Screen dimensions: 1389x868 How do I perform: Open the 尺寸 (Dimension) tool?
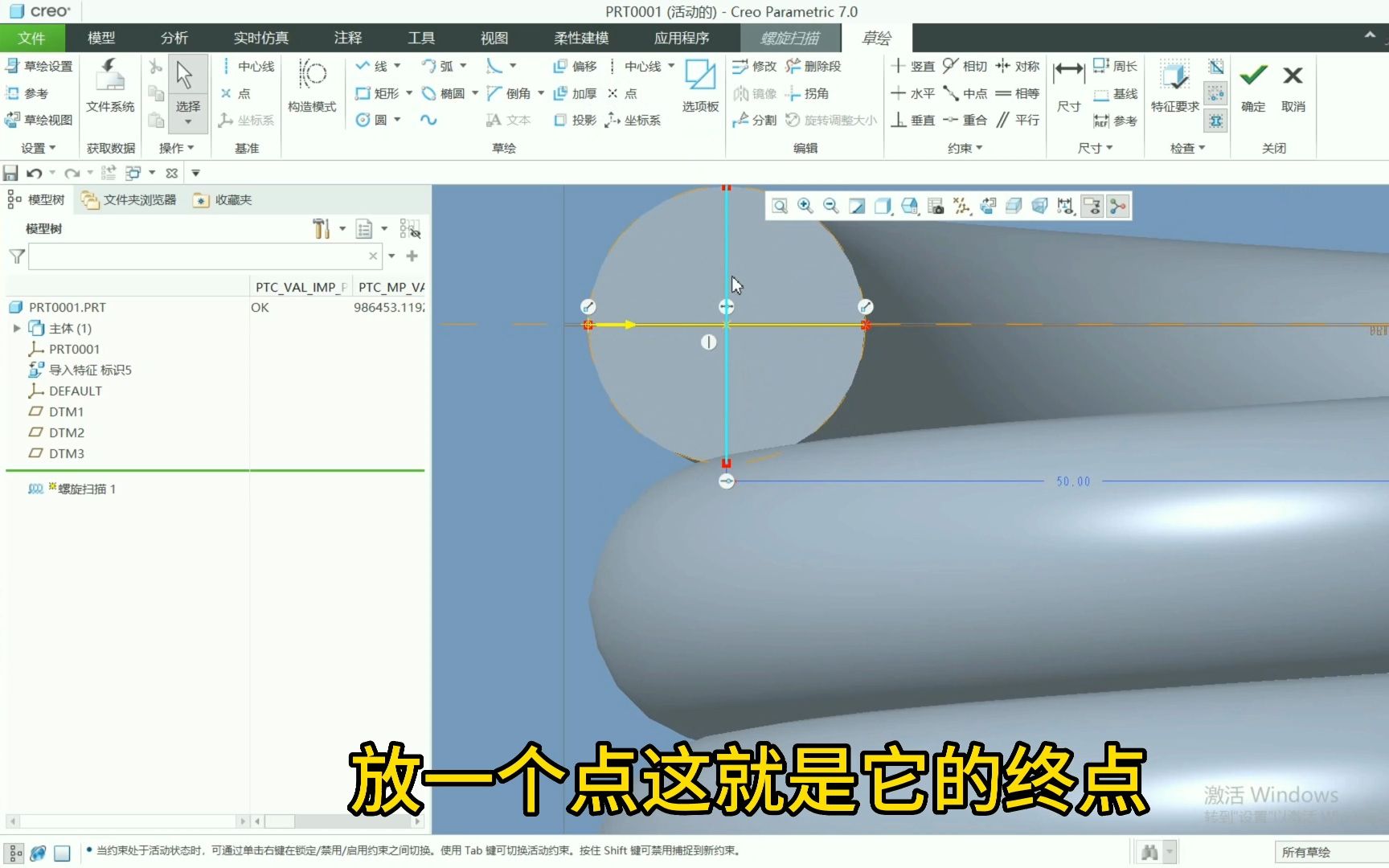click(x=1068, y=84)
